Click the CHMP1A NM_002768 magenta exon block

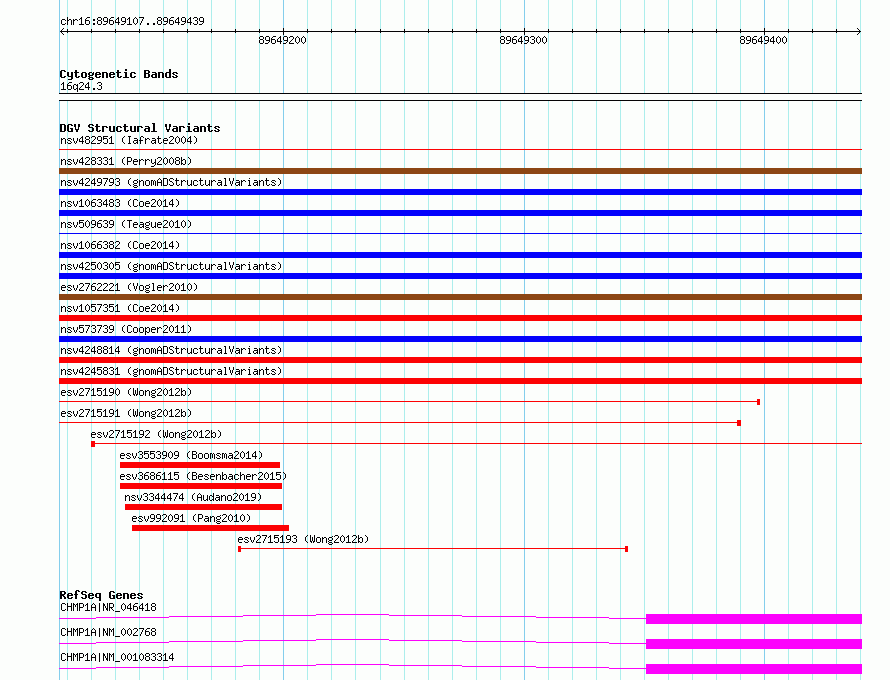(754, 644)
